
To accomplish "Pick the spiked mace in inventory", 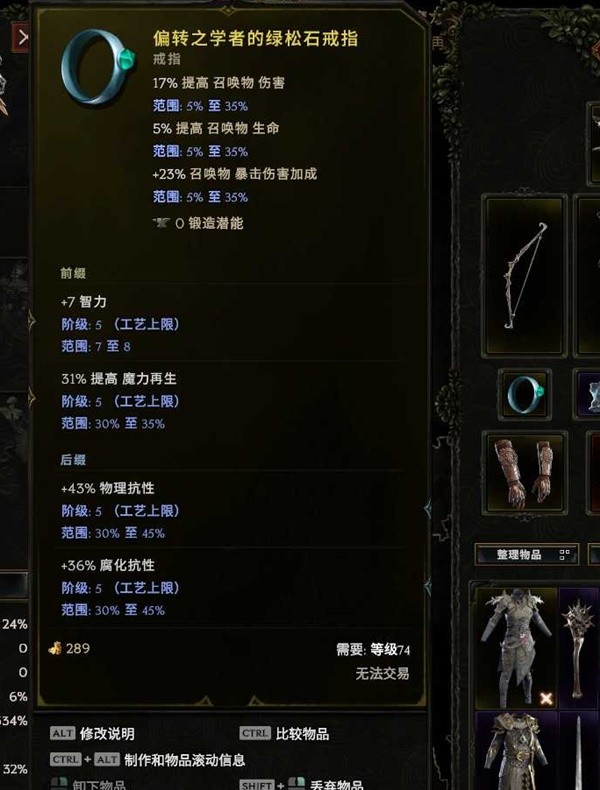I will (x=579, y=648).
